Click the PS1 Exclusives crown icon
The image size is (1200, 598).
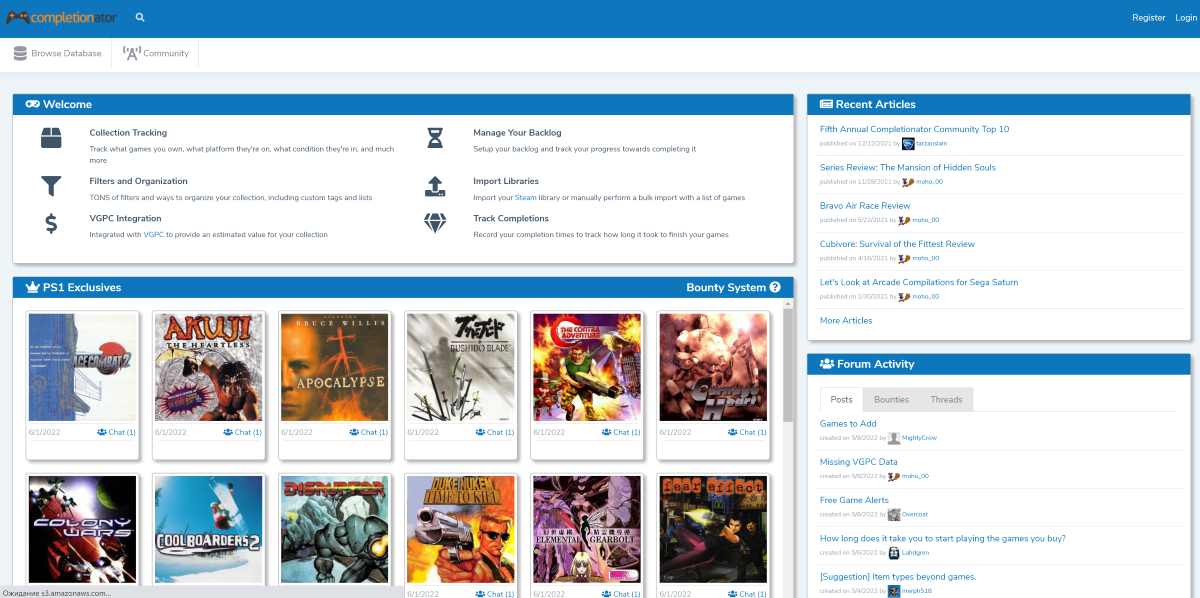(x=32, y=288)
